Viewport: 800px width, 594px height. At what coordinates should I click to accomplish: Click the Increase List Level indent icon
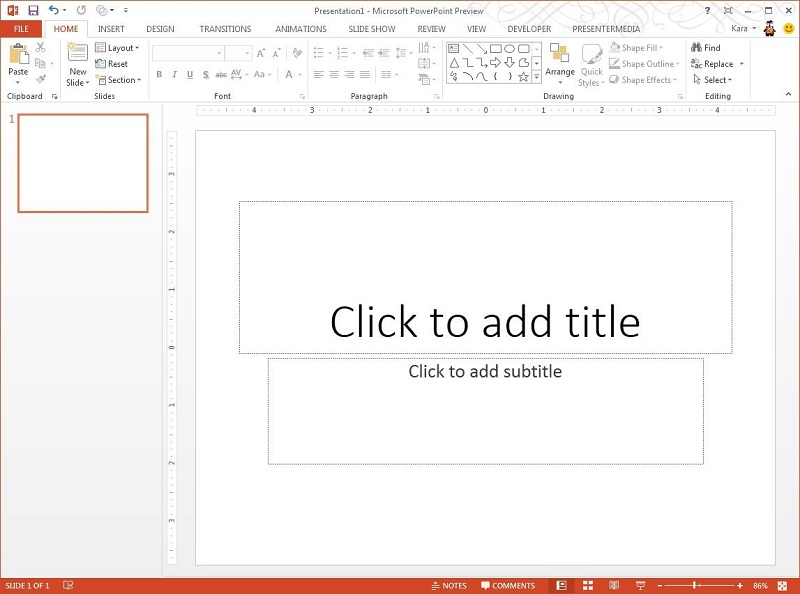point(384,53)
